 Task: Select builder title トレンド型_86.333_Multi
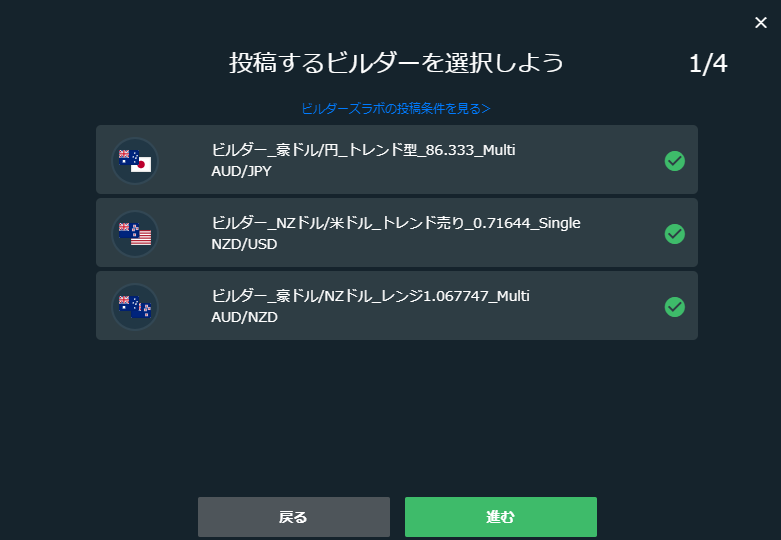coord(363,150)
